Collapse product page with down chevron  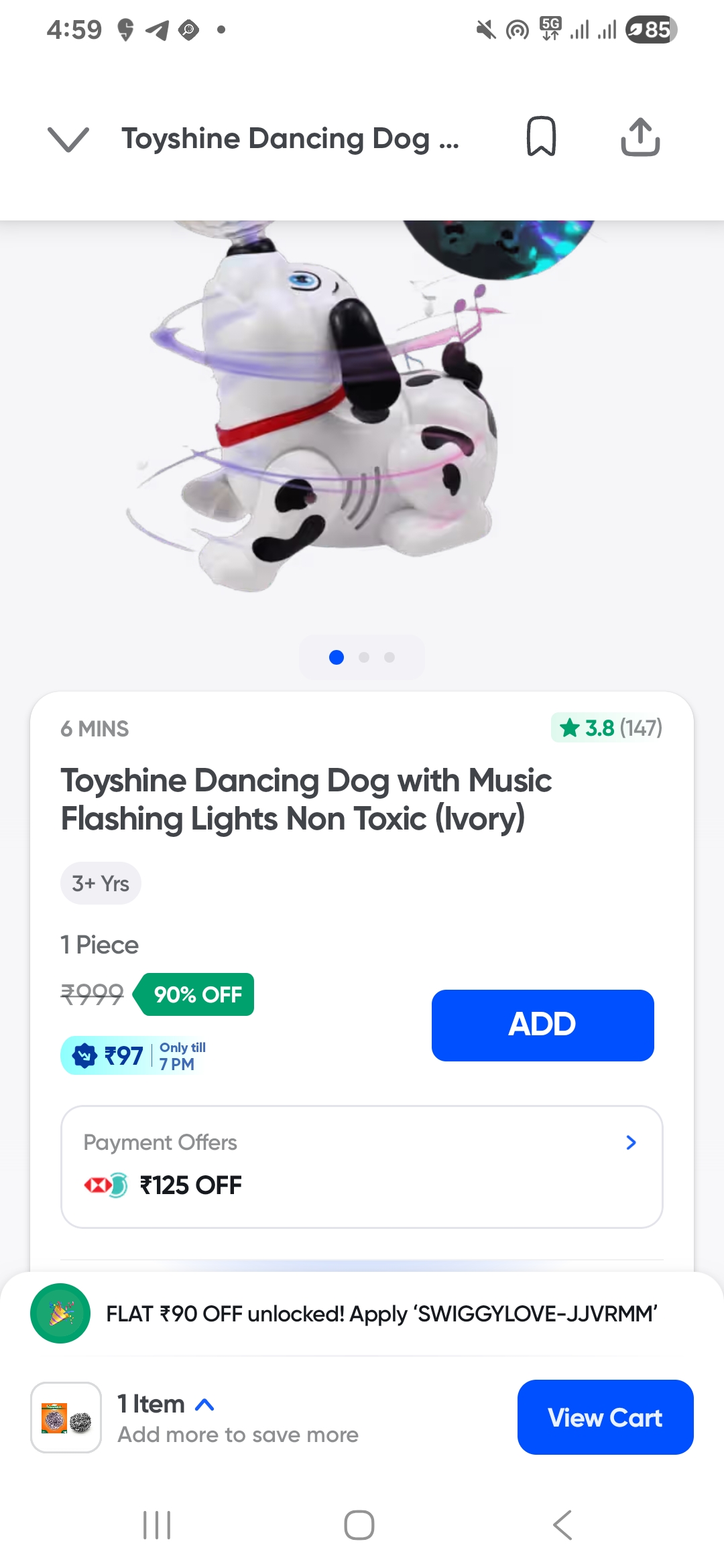68,139
